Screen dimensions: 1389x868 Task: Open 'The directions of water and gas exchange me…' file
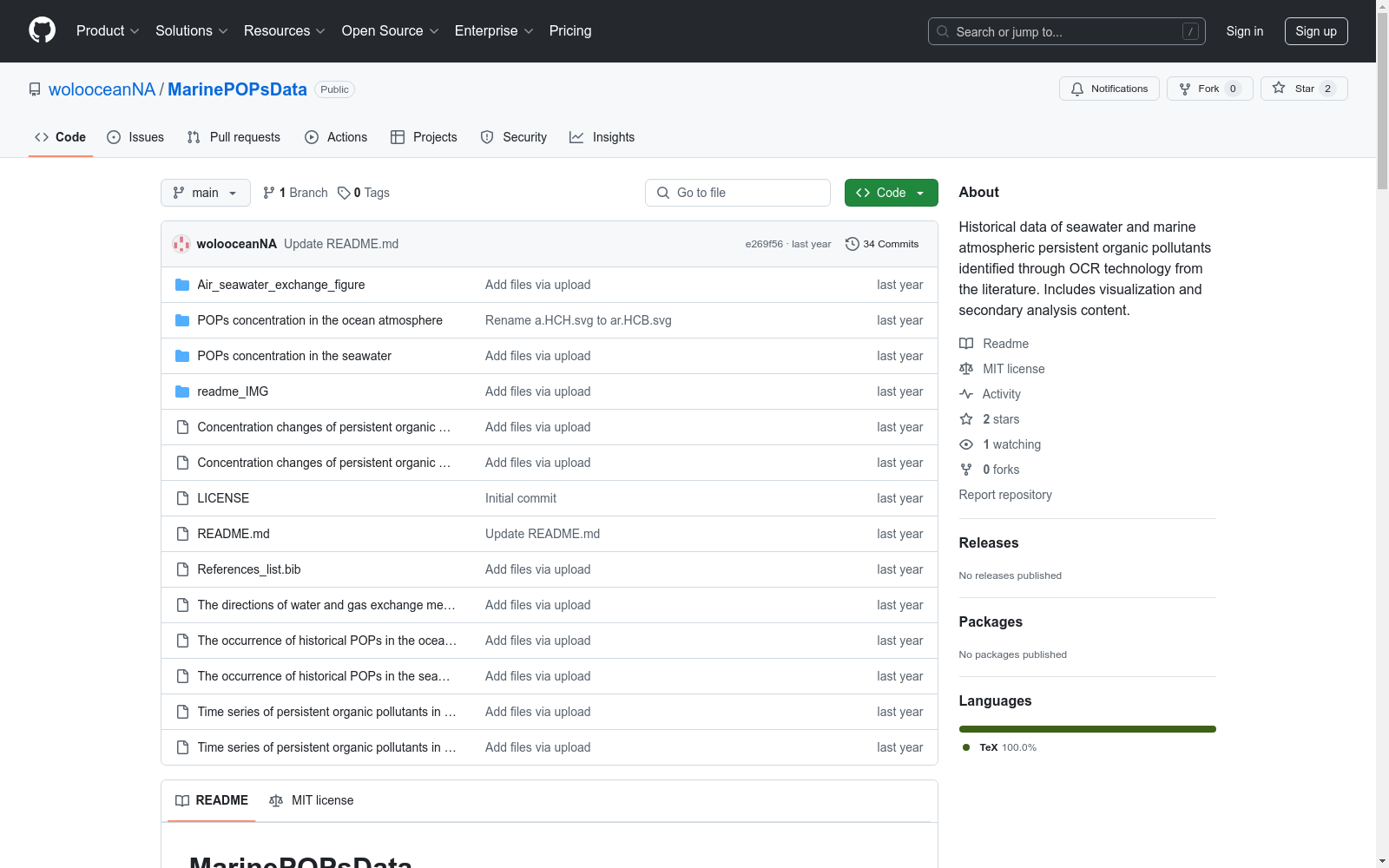pos(326,605)
